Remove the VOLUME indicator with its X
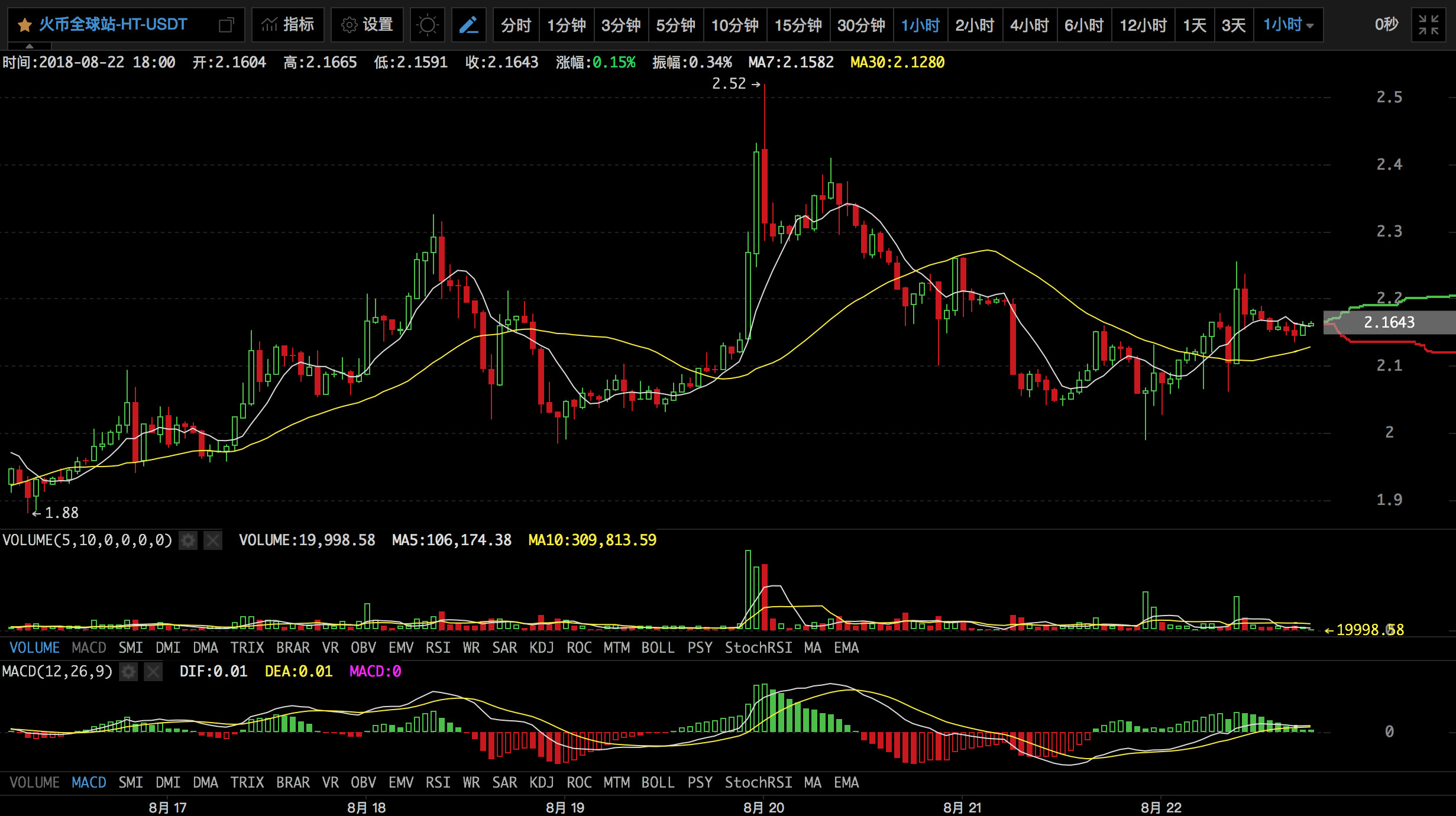 213,540
